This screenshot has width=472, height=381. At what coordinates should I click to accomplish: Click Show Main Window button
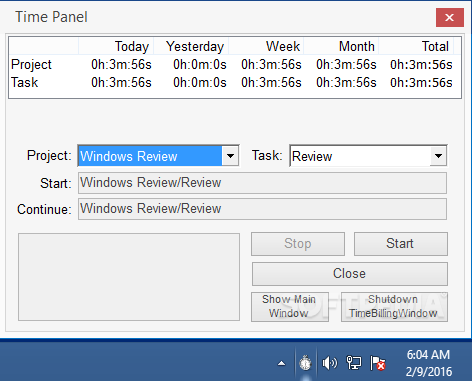(290, 307)
